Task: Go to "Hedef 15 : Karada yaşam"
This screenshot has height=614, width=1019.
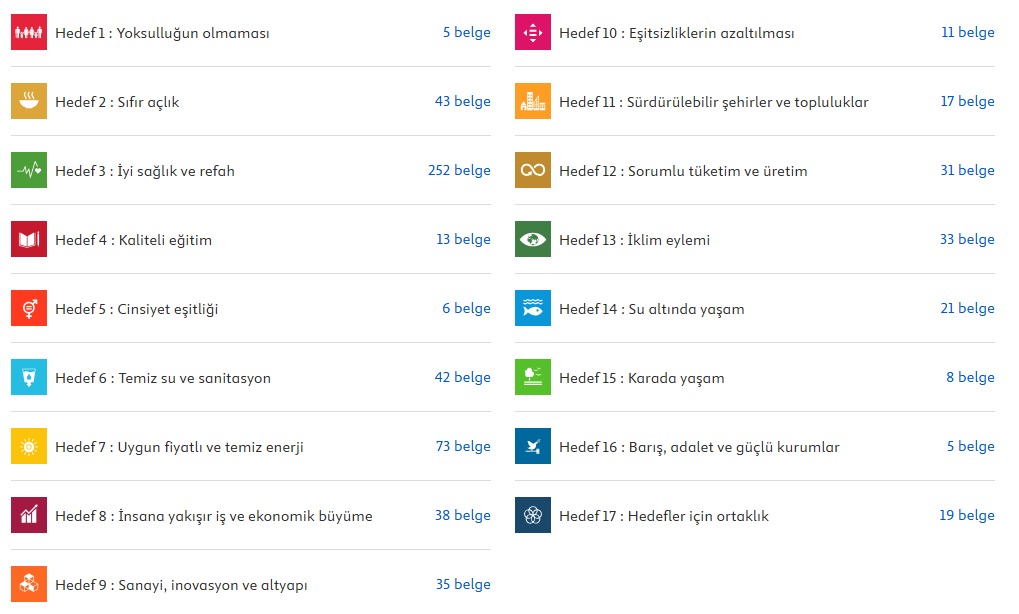Action: (x=641, y=378)
